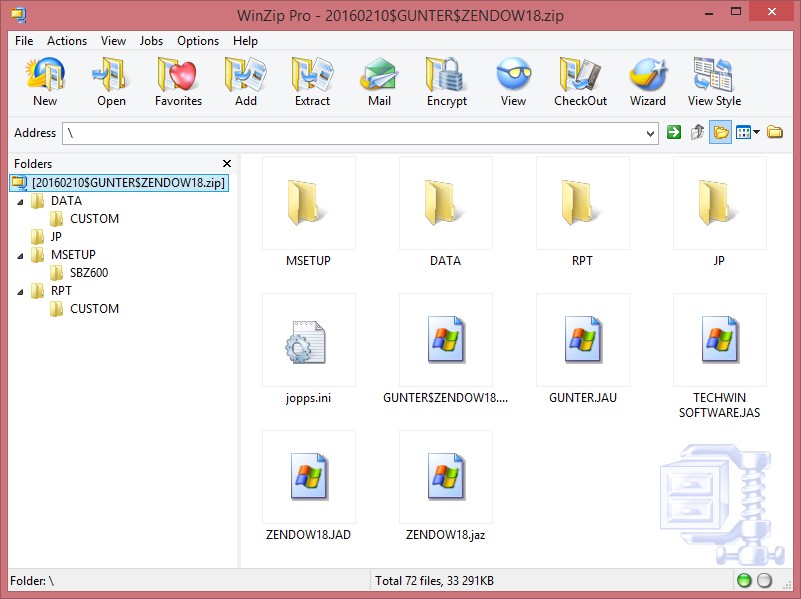
Task: Open the views dropdown next to address bar
Action: [x=748, y=133]
